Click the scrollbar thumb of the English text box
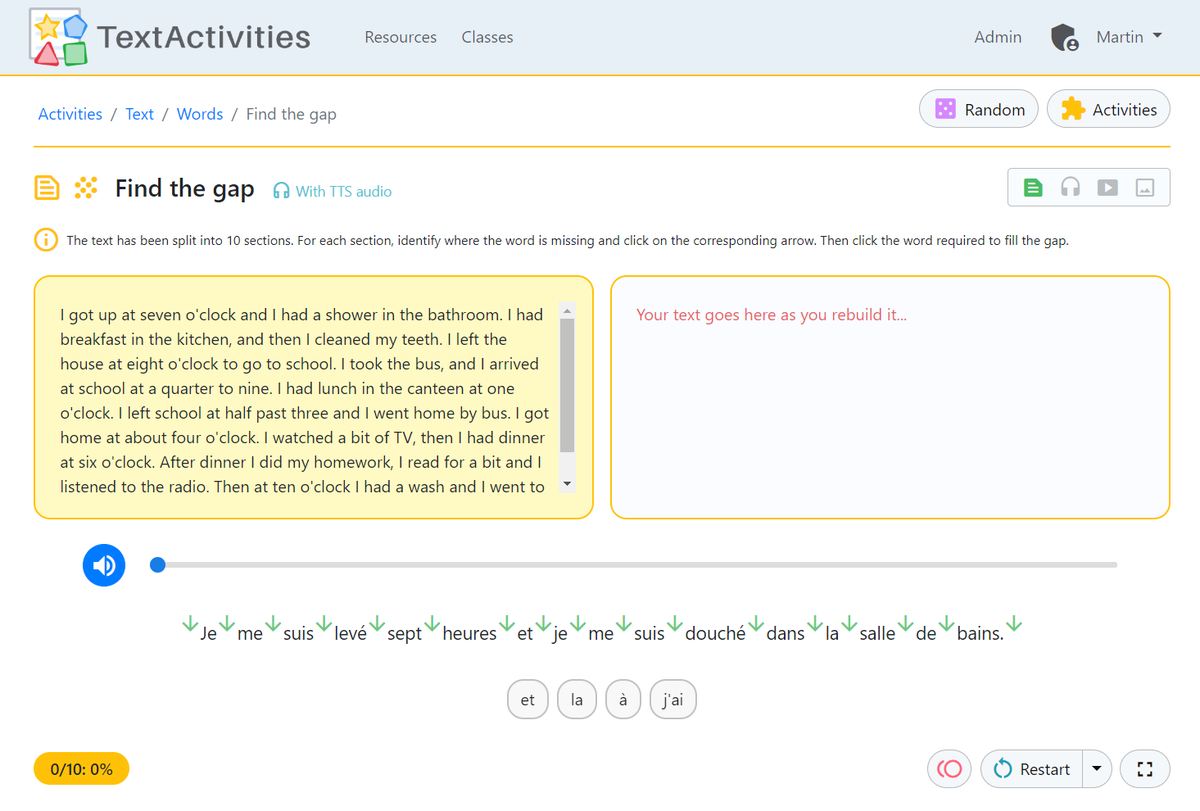The height and width of the screenshot is (811, 1200). pyautogui.click(x=567, y=386)
